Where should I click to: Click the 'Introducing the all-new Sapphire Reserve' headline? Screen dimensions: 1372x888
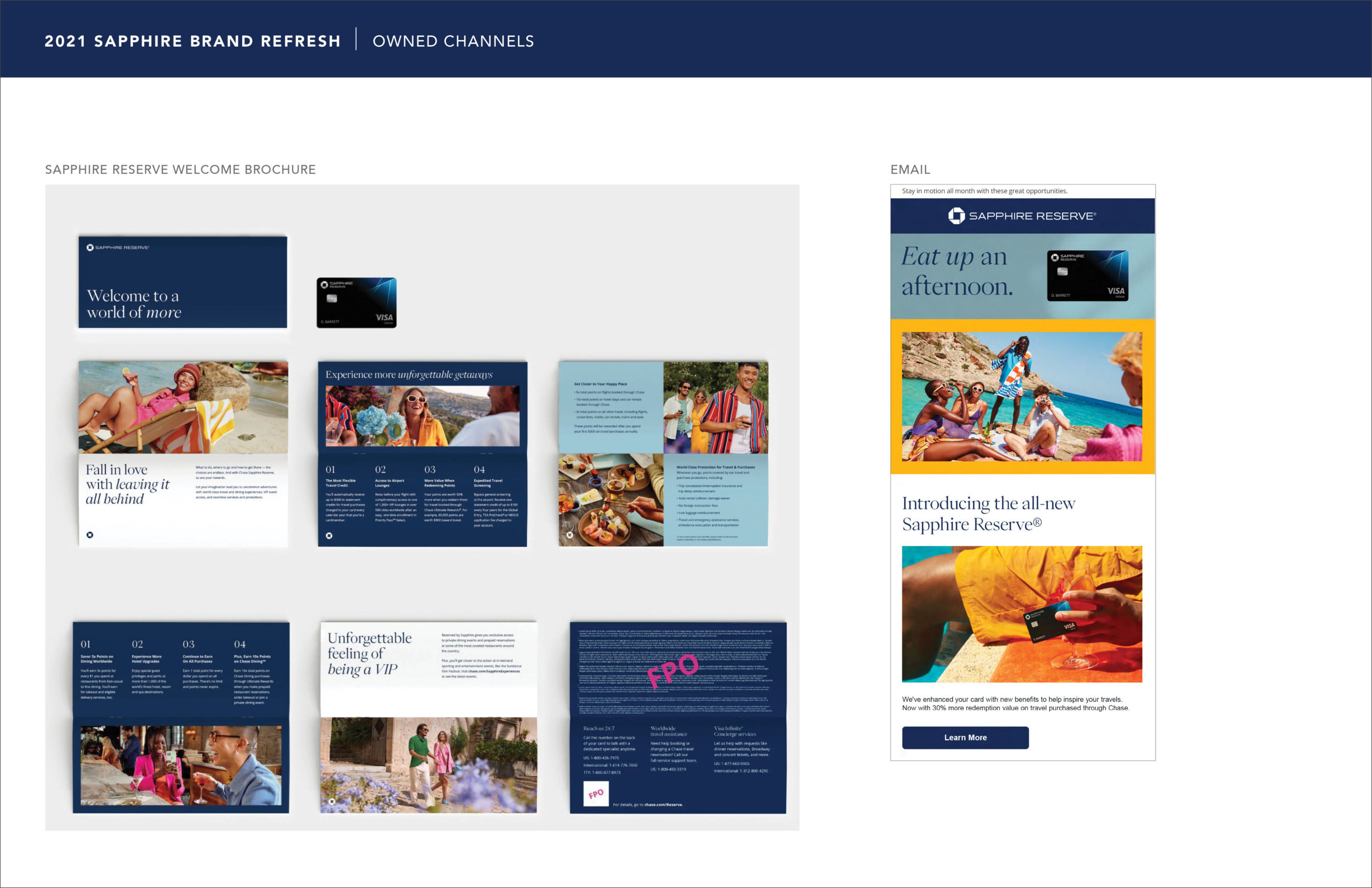(988, 513)
